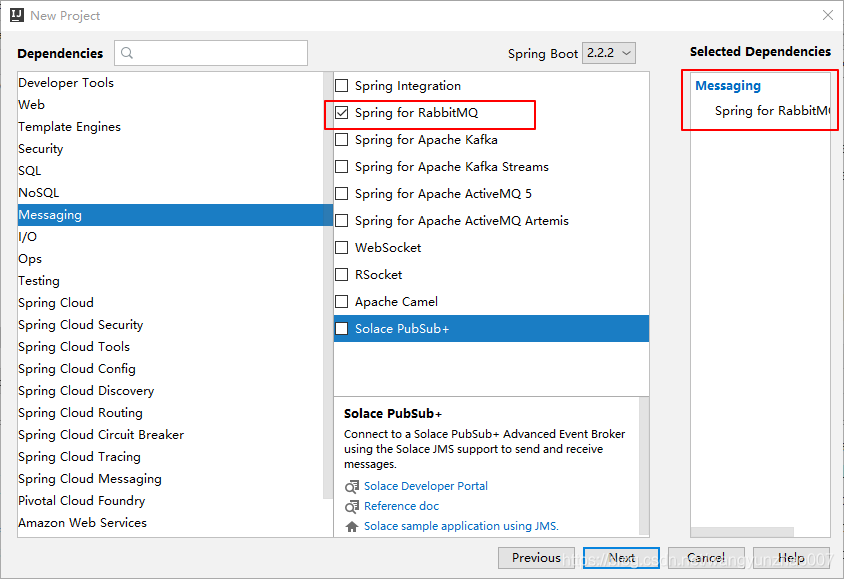
Task: Select Pivotal Cloud Foundry category
Action: pyautogui.click(x=170, y=501)
